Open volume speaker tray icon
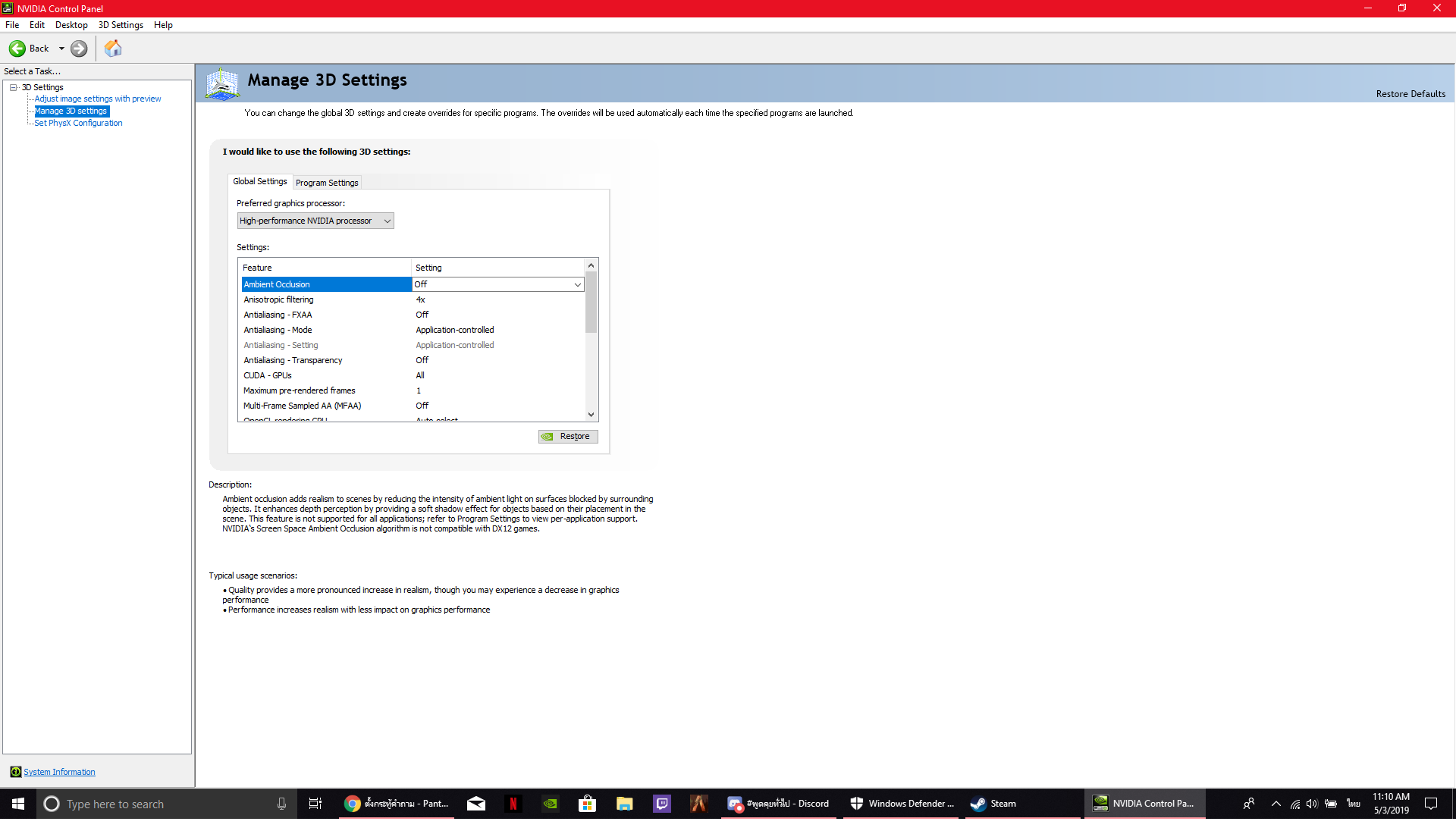 point(1312,804)
